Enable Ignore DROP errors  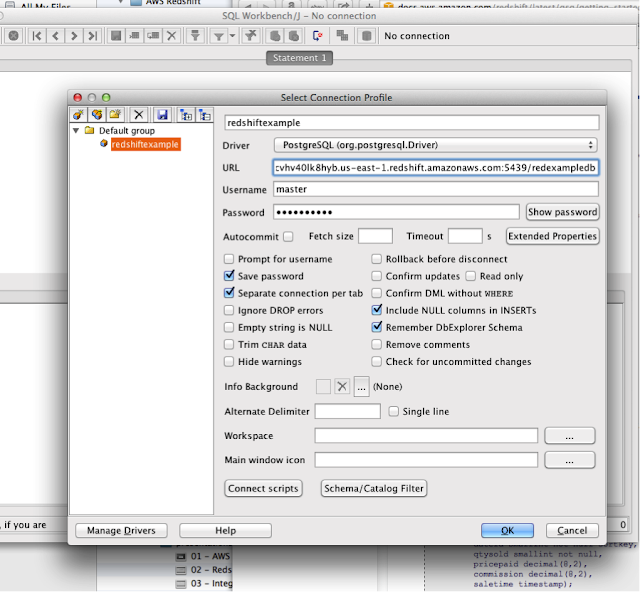pyautogui.click(x=229, y=310)
